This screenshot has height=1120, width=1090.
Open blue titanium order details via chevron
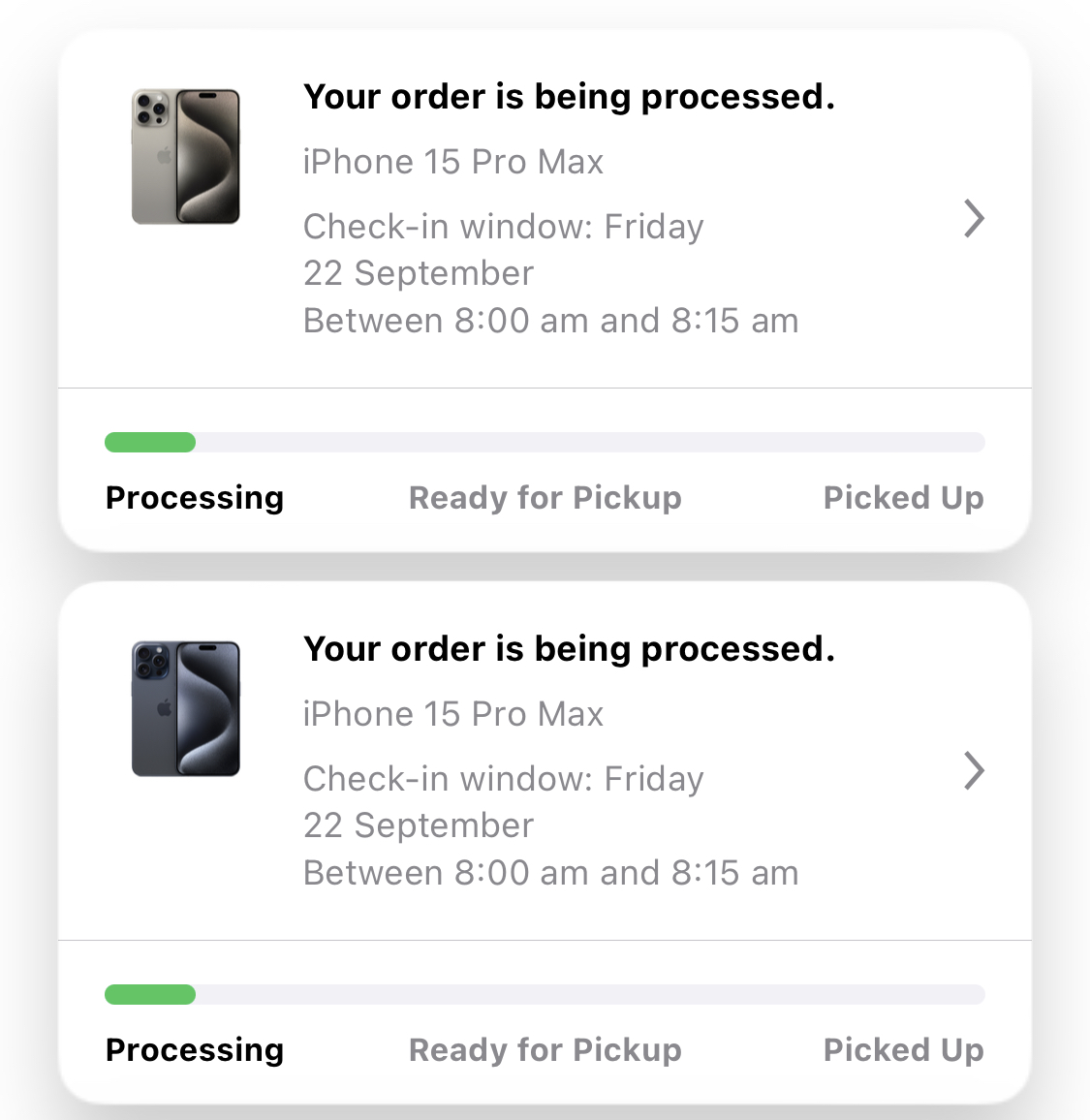click(x=974, y=771)
